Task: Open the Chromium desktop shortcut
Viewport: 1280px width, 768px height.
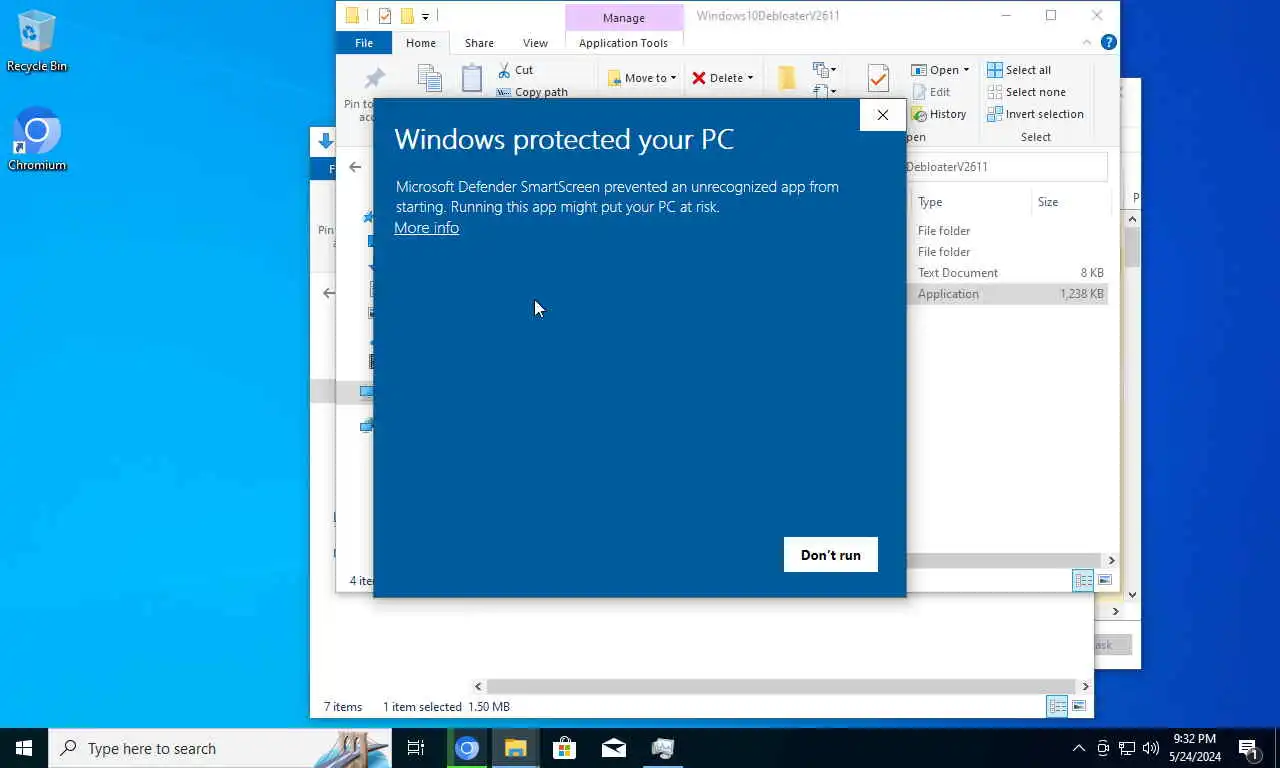Action: [x=37, y=139]
